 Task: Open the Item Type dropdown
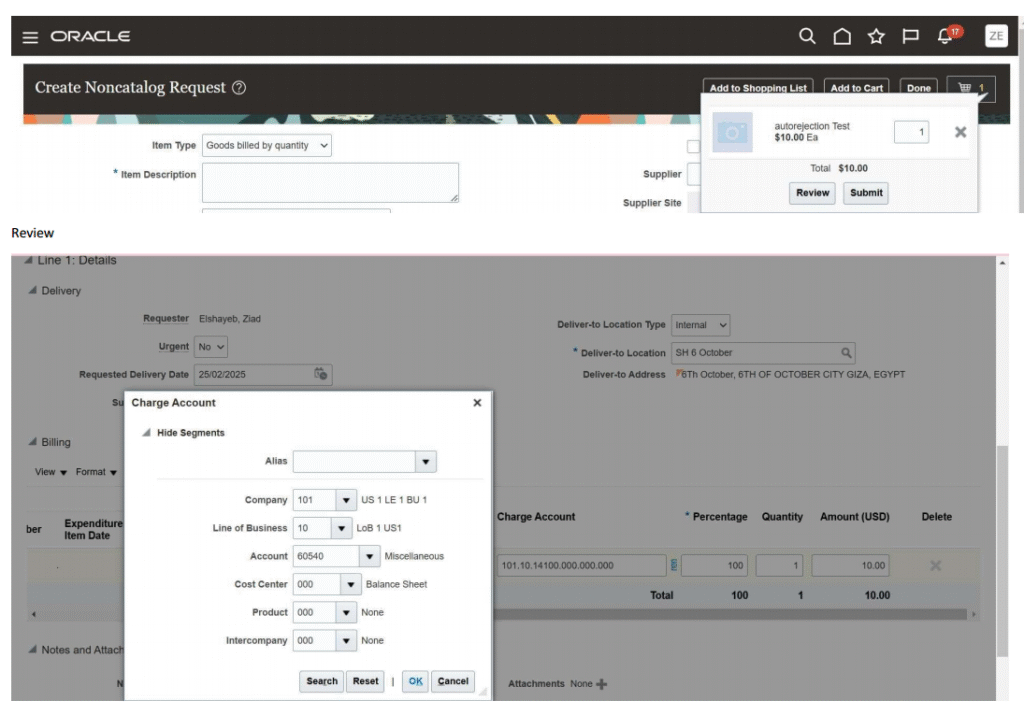266,145
